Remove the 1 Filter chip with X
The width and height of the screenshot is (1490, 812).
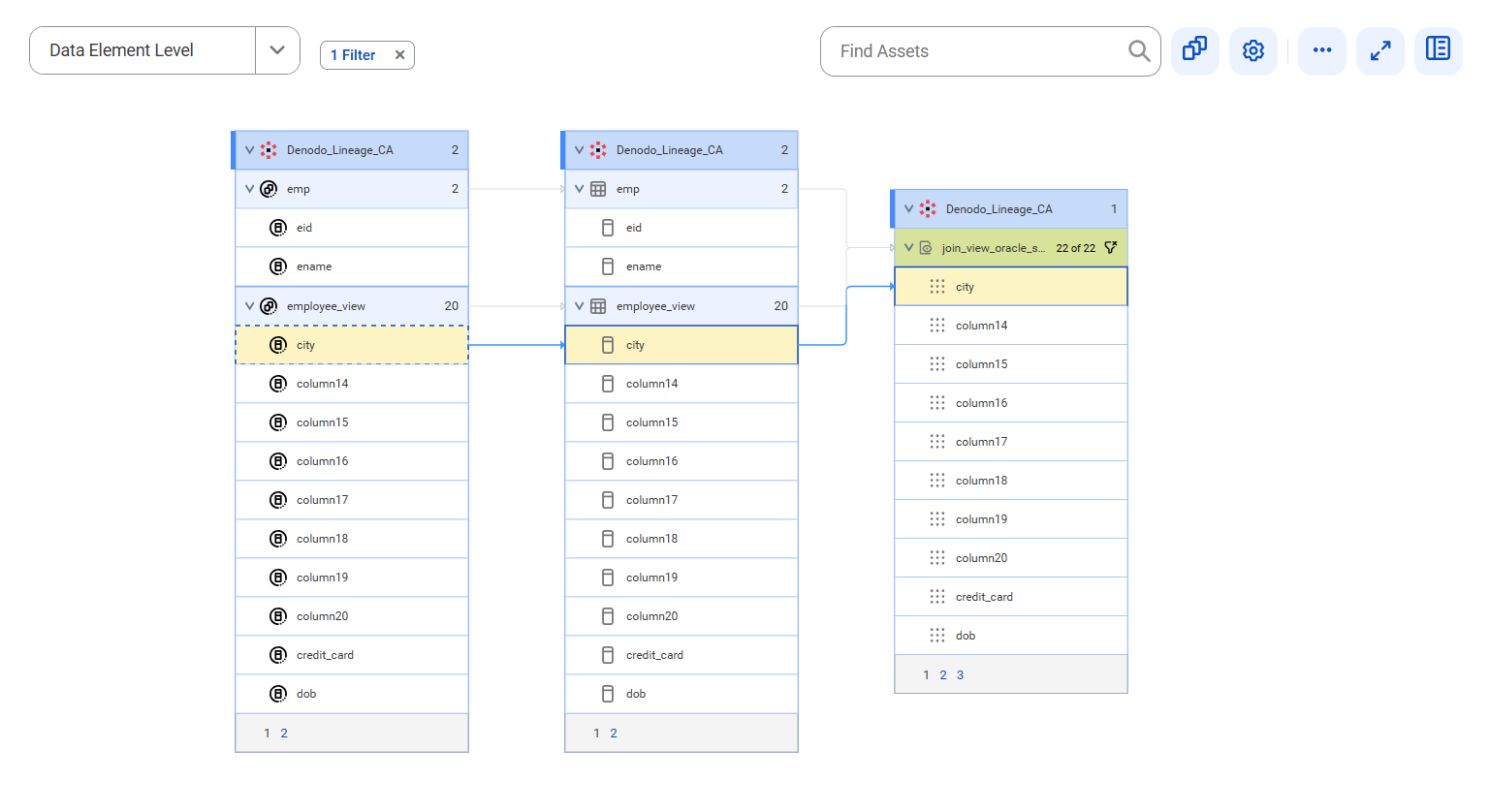click(399, 55)
